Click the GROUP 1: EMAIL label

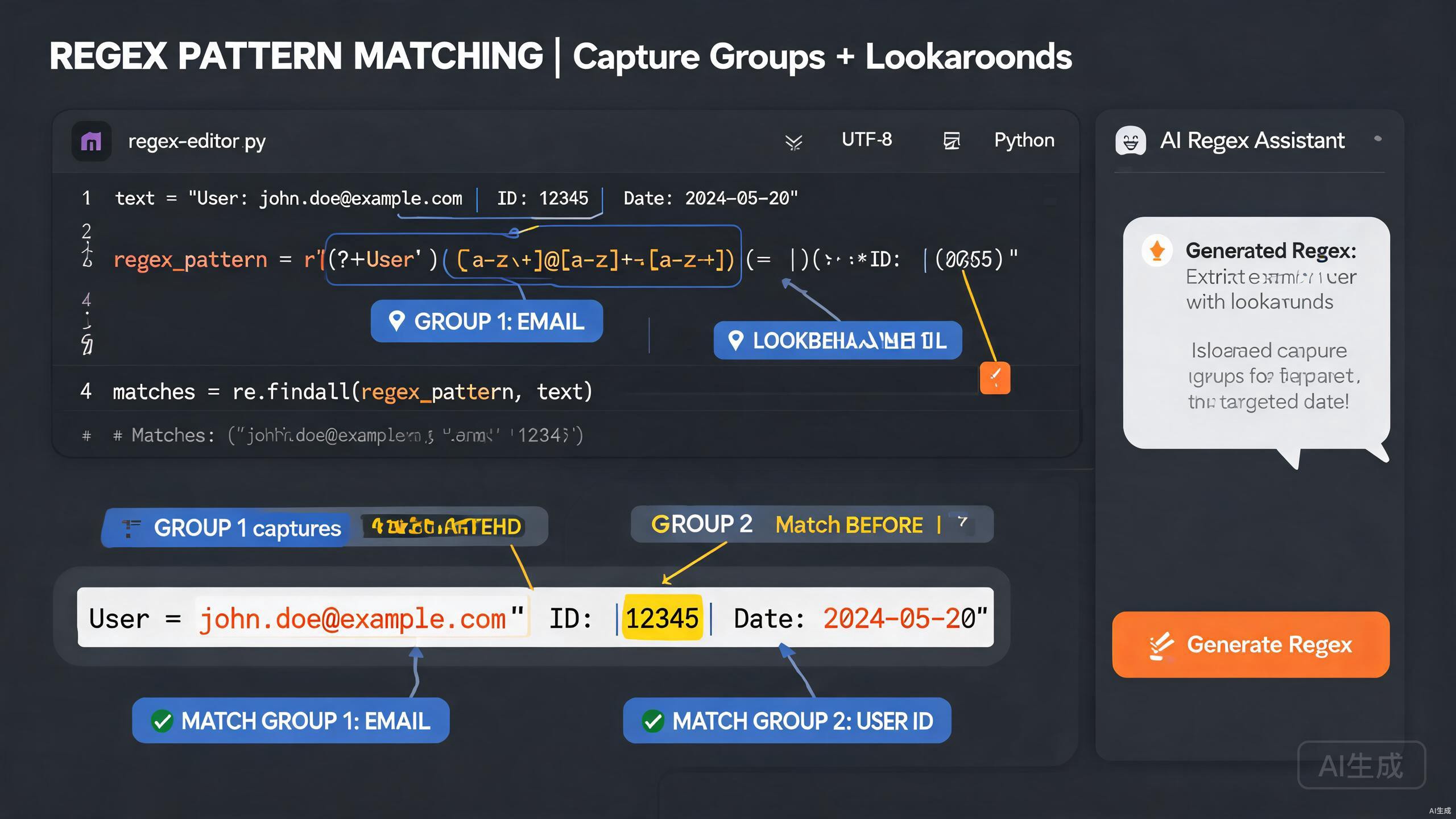(487, 321)
